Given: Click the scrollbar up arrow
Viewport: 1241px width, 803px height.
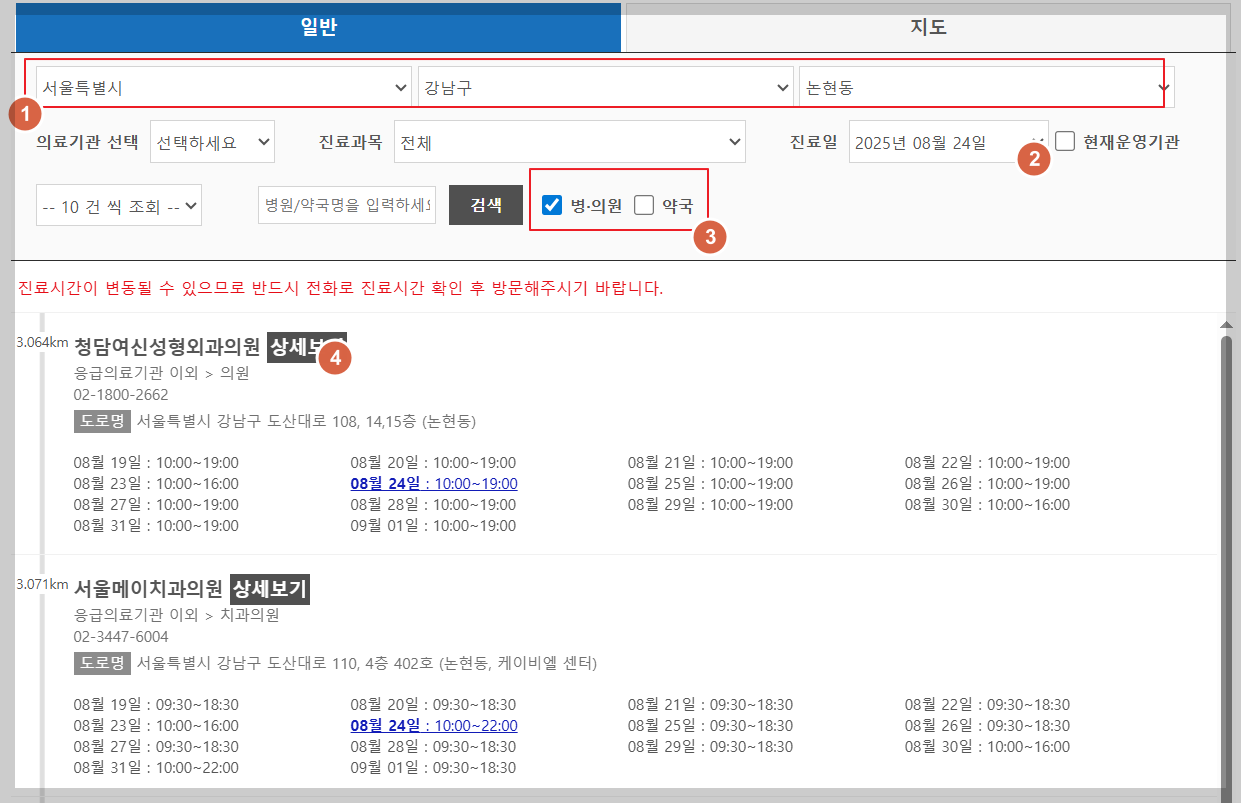Looking at the screenshot, I should [x=1226, y=325].
